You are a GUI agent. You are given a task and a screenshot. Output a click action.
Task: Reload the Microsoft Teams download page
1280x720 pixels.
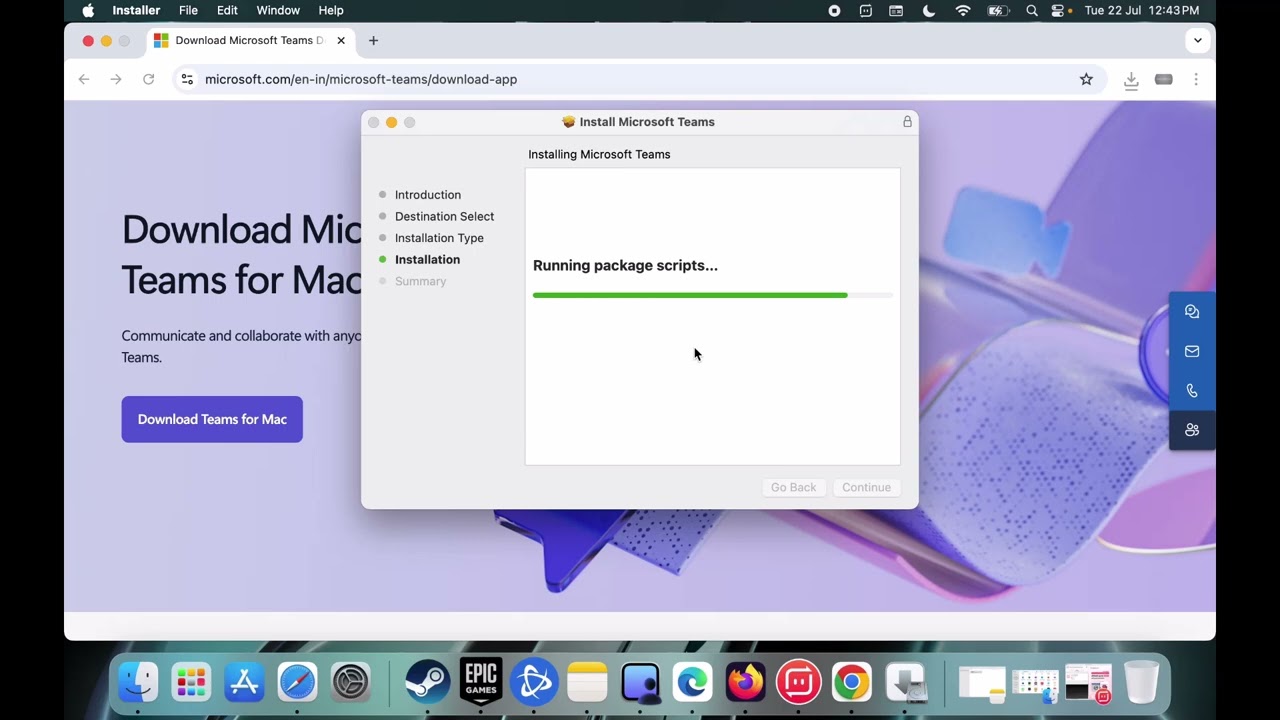pos(148,79)
